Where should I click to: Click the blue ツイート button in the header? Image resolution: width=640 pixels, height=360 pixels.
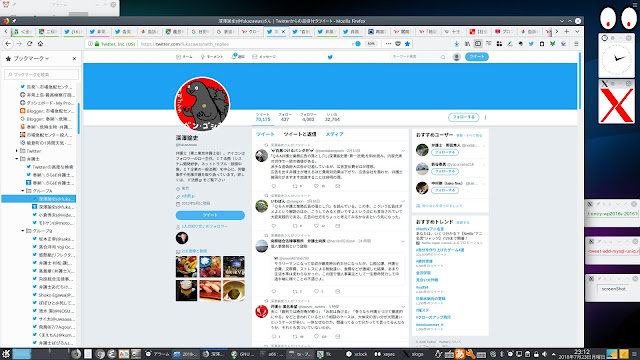[x=476, y=57]
